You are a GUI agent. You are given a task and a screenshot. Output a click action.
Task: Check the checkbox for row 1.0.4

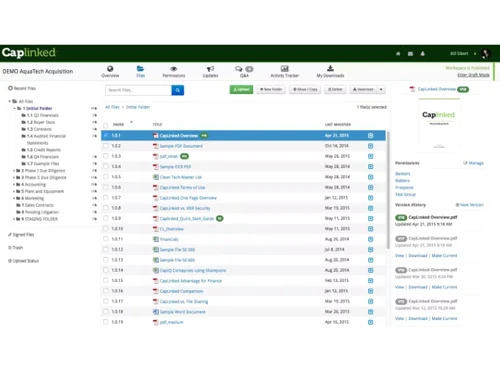106,166
